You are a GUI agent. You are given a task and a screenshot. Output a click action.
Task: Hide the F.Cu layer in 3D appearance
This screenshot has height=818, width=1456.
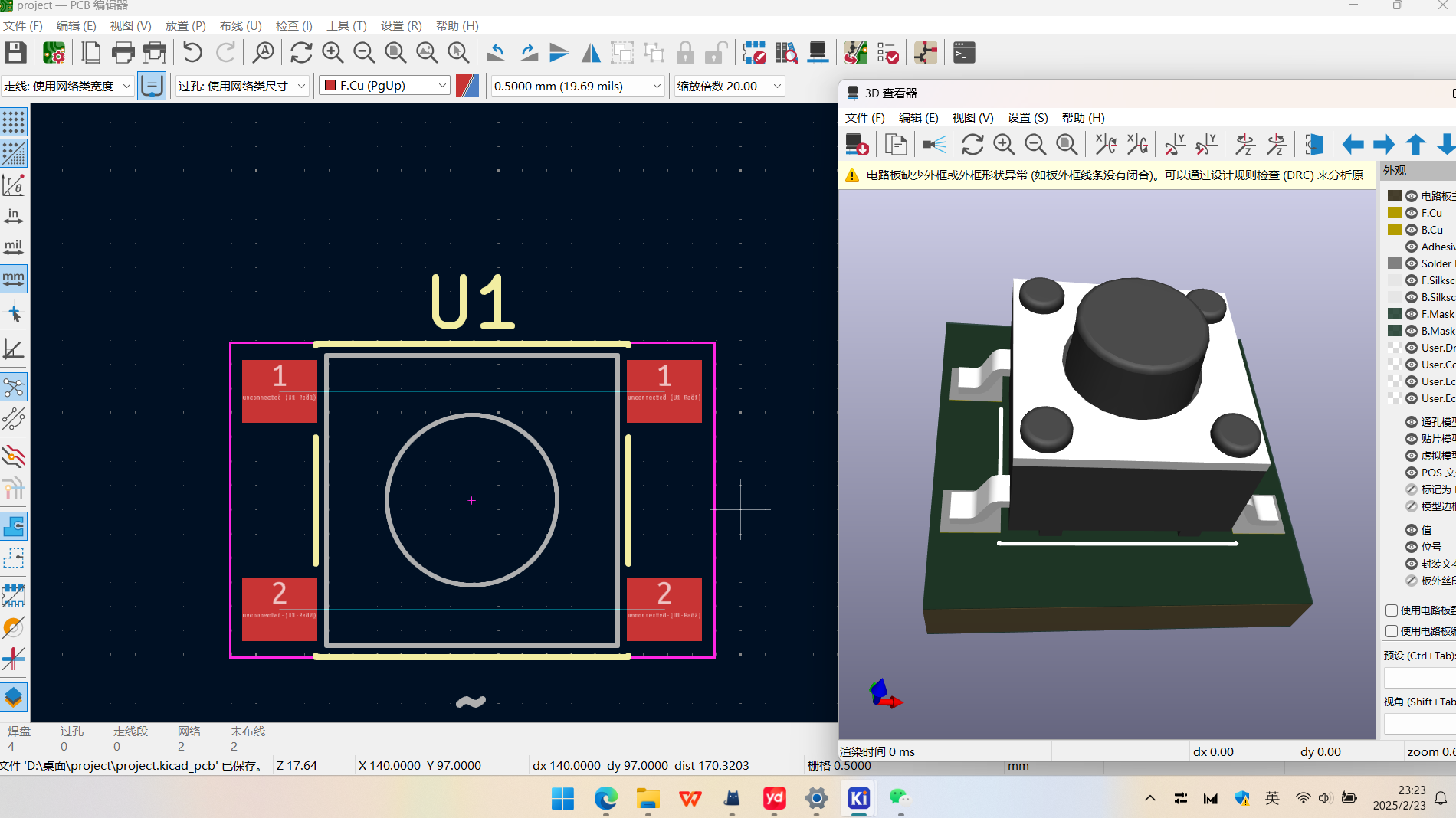point(1412,213)
